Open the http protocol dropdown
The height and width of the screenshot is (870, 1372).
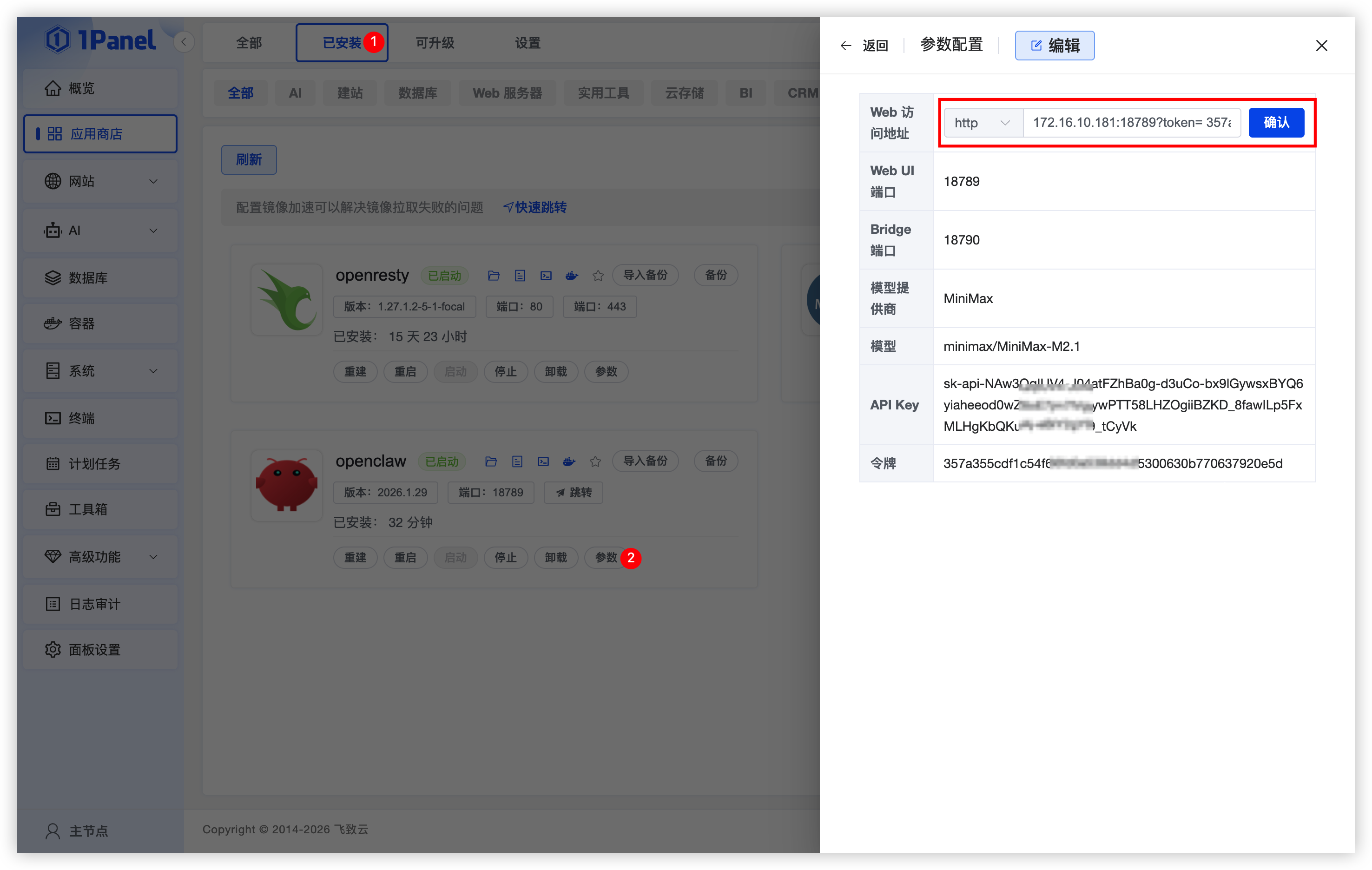pyautogui.click(x=983, y=123)
